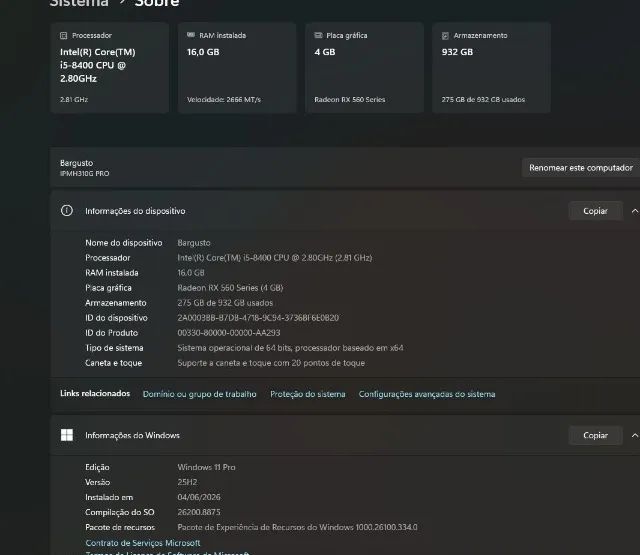Click the info icon beside Informações do dispositivo

pos(67,211)
